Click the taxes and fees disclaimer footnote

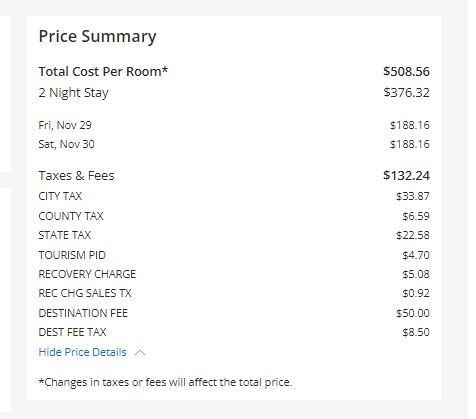pos(165,382)
